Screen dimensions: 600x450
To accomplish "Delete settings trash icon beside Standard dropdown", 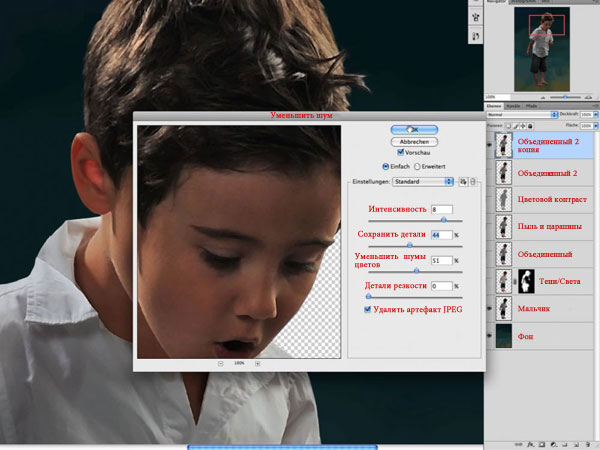I will pos(473,182).
